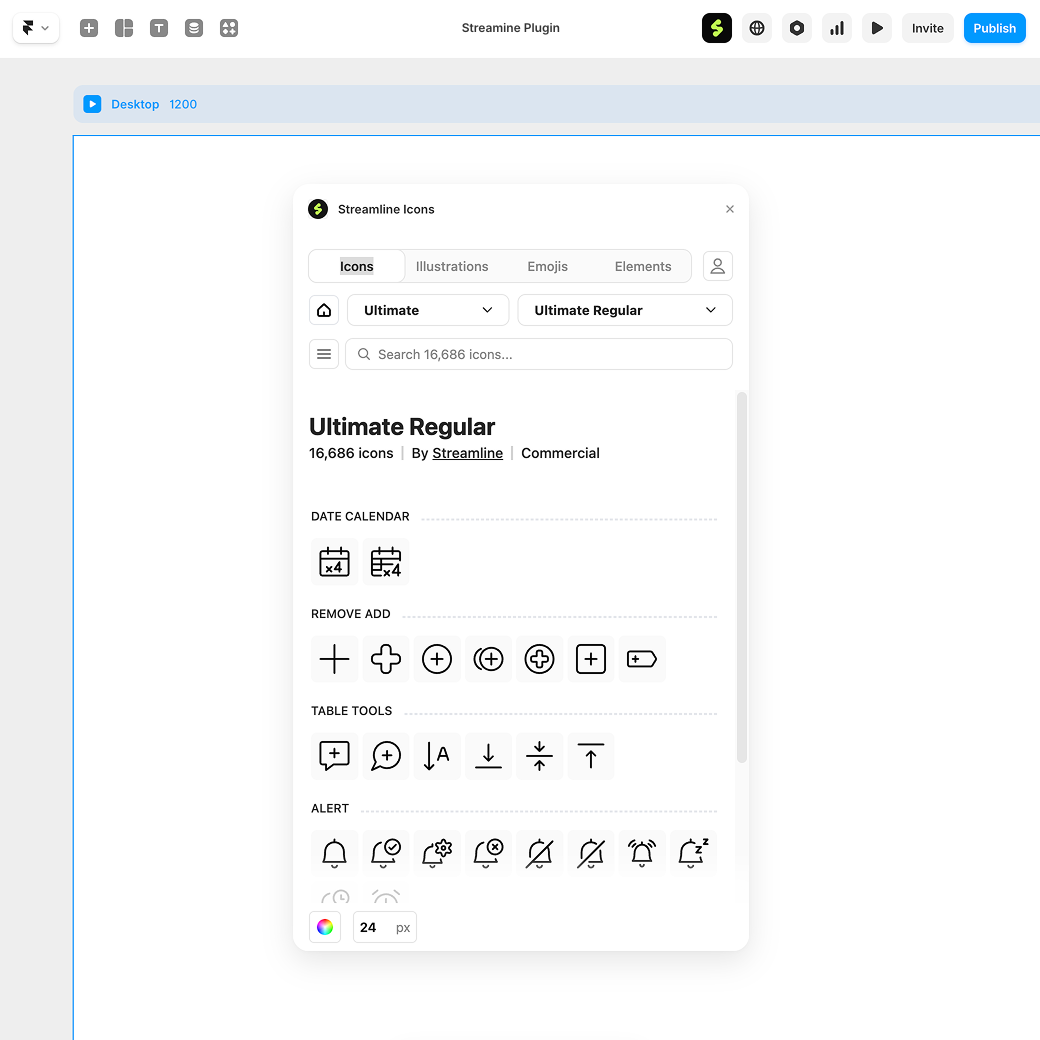The image size is (1040, 1040).
Task: Open the user account profile button
Action: (718, 266)
